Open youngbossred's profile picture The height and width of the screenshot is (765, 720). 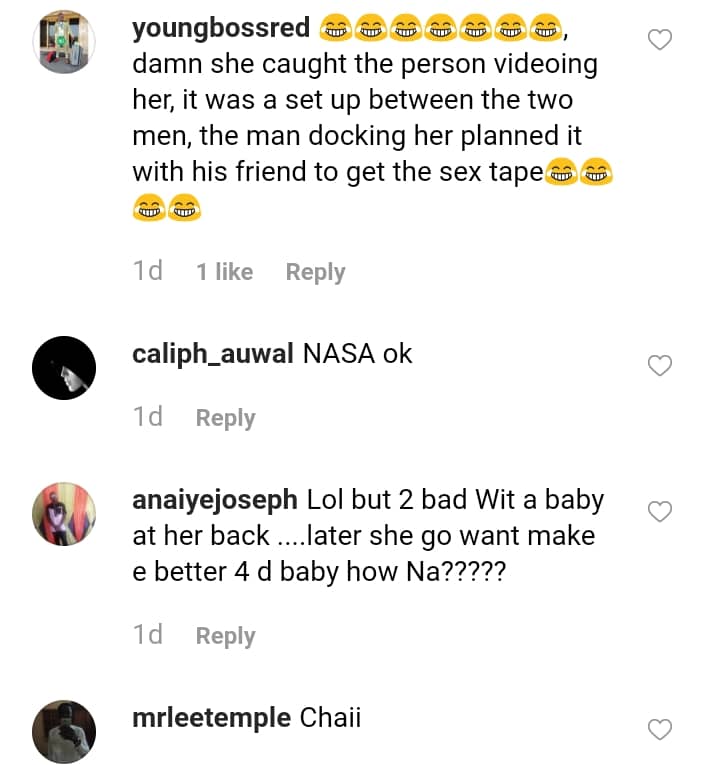64,42
